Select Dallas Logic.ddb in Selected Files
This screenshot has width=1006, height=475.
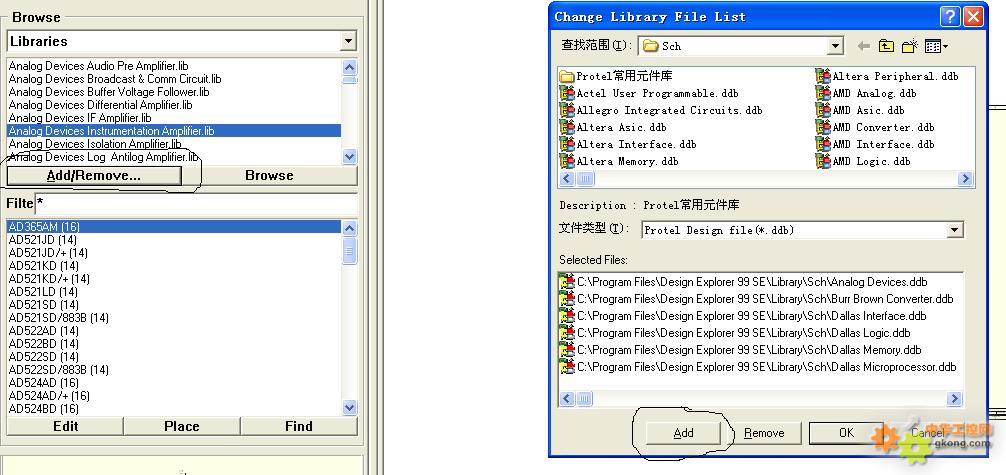pos(735,333)
